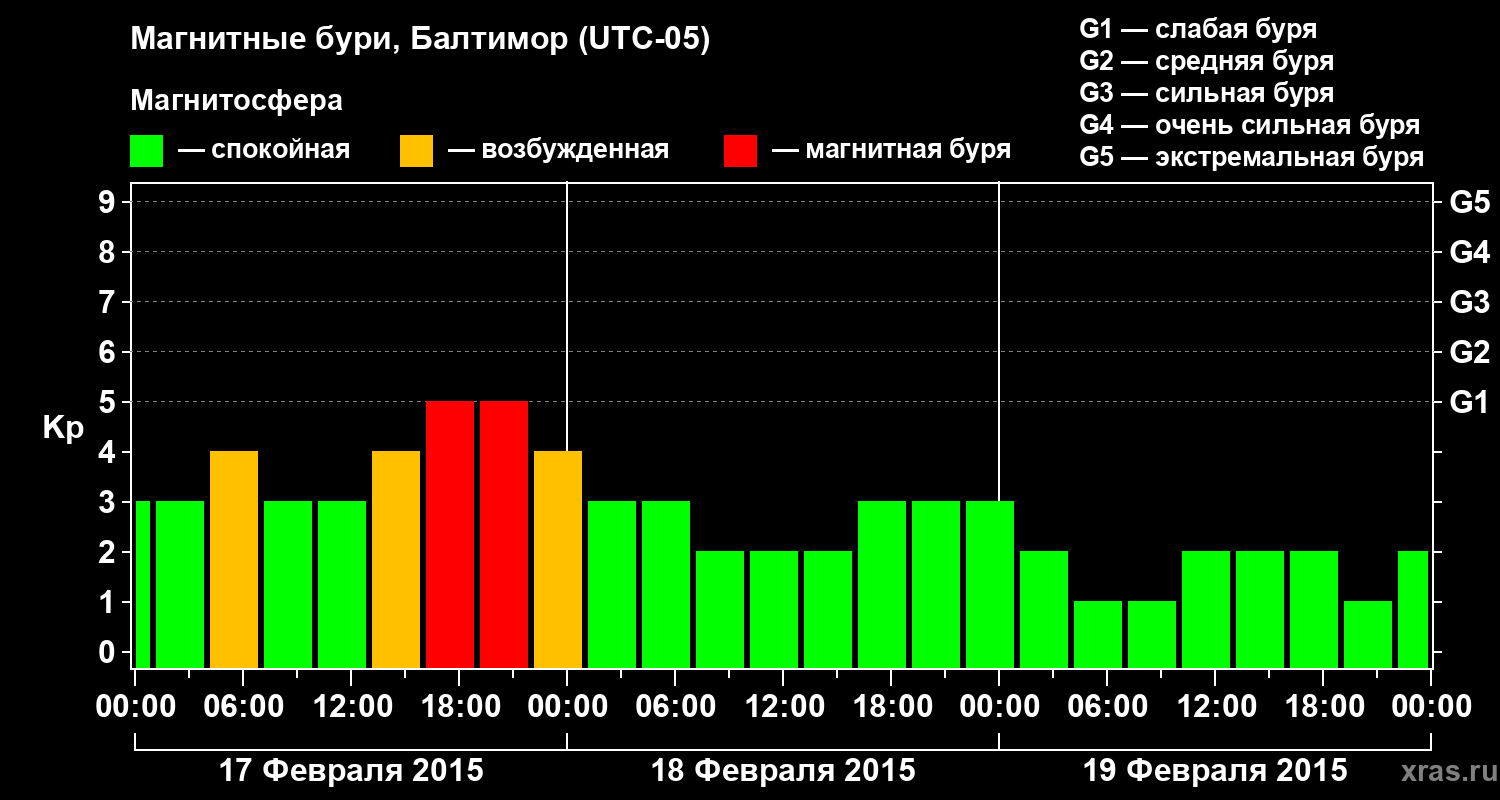Click the right-axis G1 storm level label
1500x800 pixels.
pos(1469,402)
